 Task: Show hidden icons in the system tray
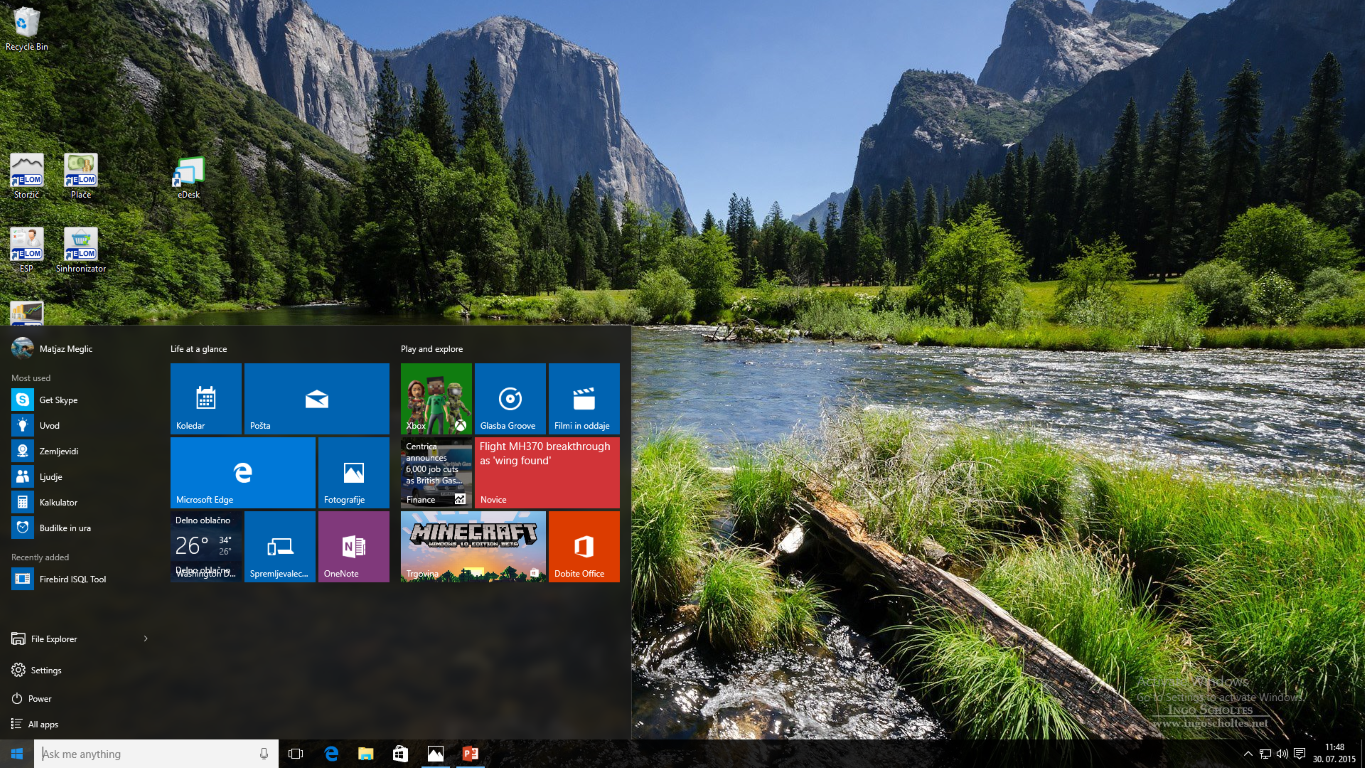coord(1248,753)
